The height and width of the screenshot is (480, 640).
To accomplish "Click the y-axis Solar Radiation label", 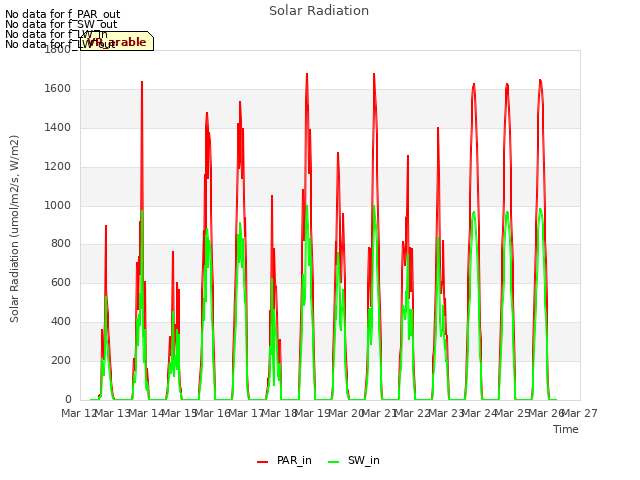I will click(x=15, y=229).
